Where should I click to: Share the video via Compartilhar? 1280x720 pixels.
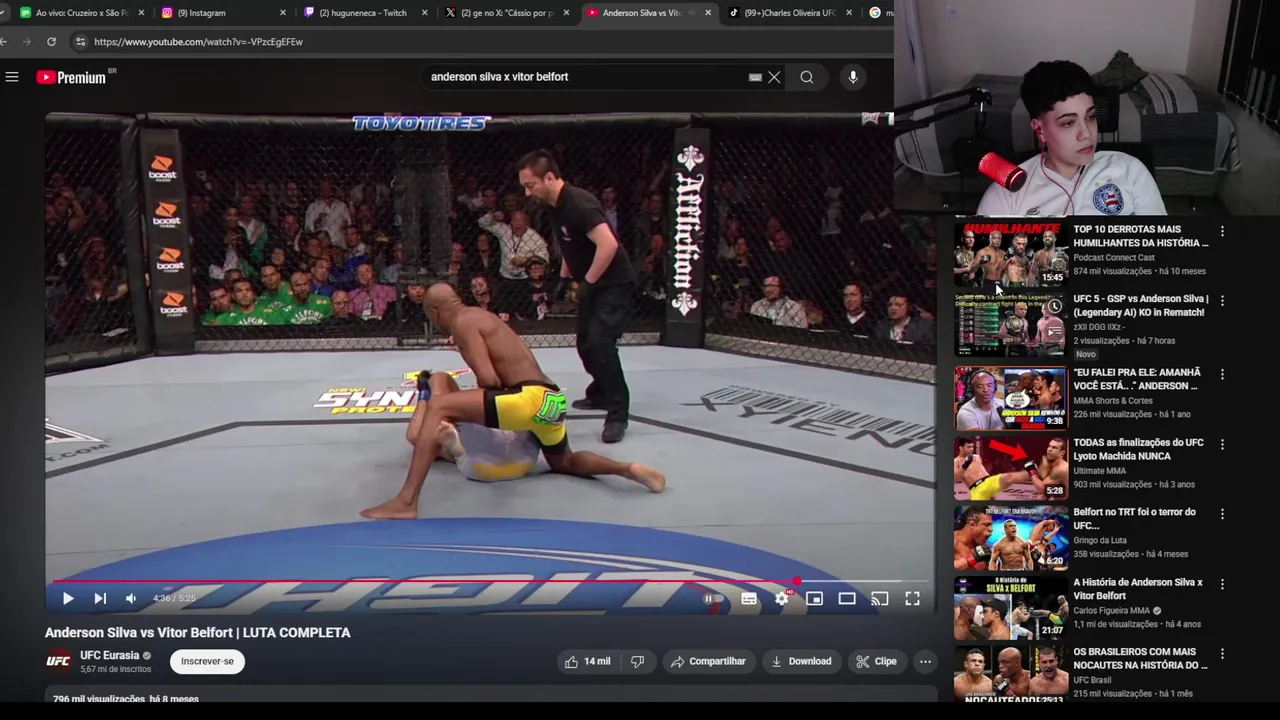coord(709,661)
